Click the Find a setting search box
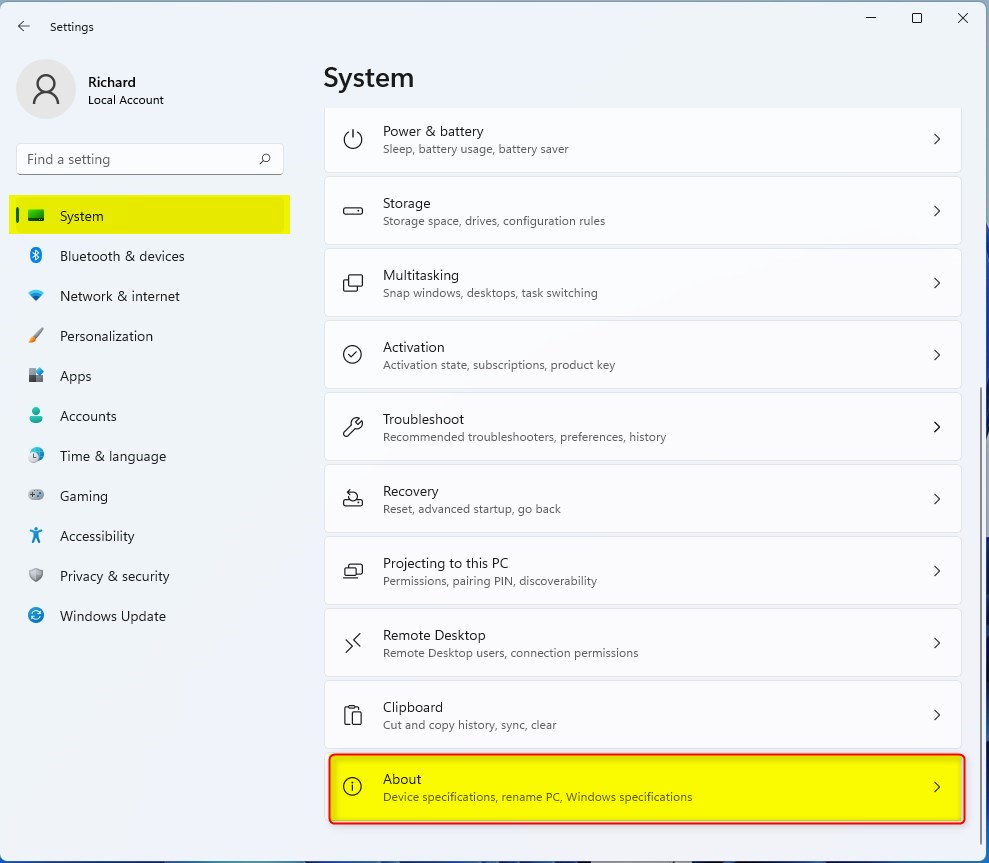The height and width of the screenshot is (863, 989). point(140,159)
